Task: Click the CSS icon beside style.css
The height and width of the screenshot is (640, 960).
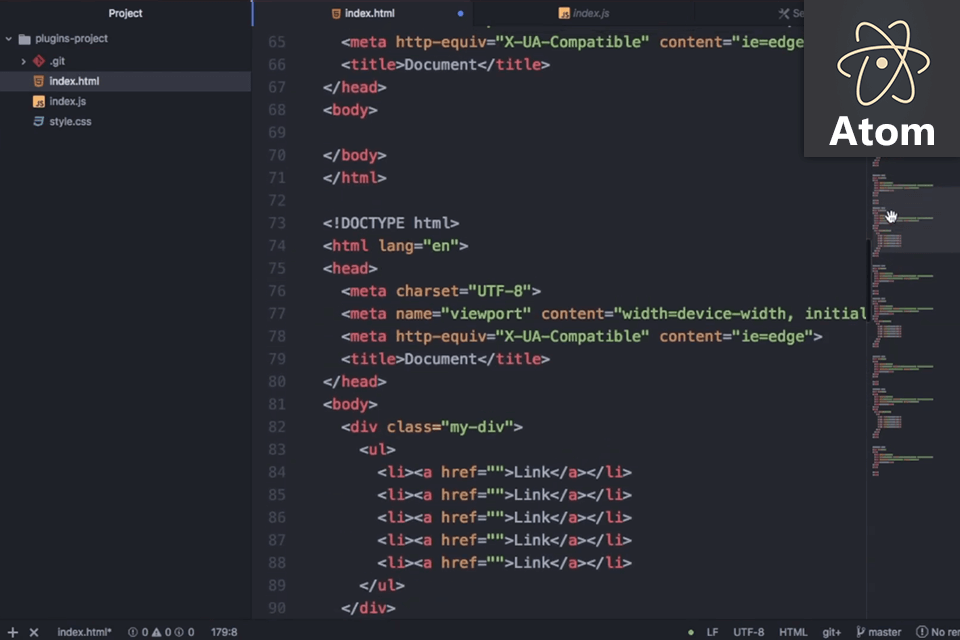Action: point(39,121)
